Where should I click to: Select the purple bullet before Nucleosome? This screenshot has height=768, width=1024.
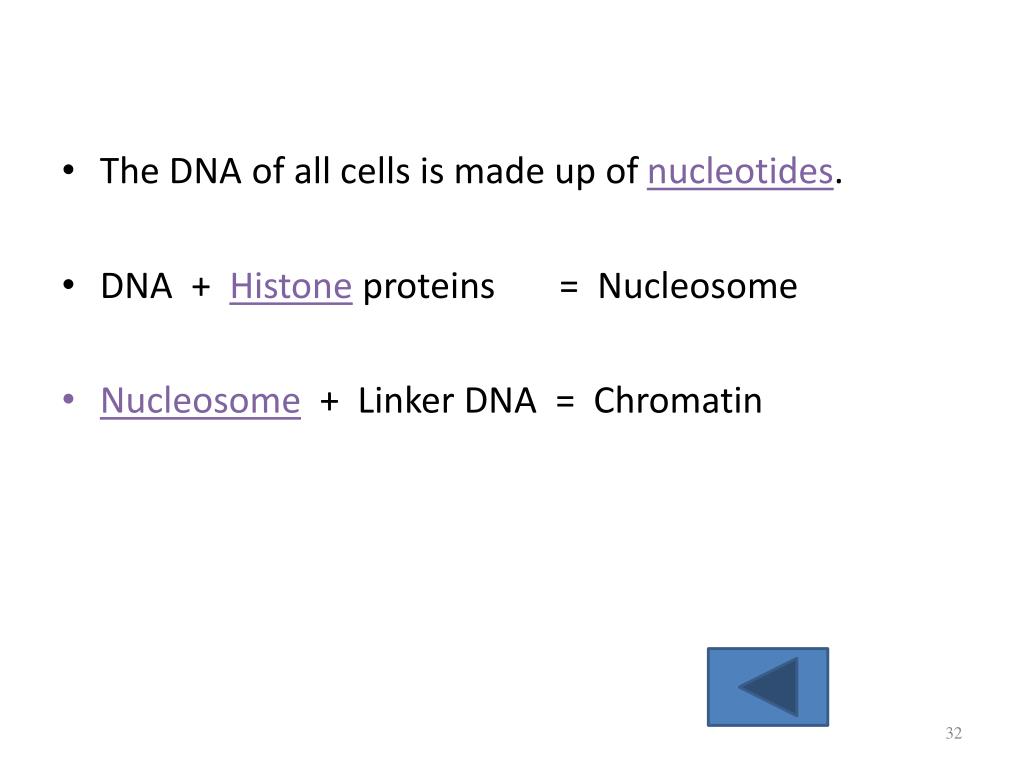tap(69, 399)
